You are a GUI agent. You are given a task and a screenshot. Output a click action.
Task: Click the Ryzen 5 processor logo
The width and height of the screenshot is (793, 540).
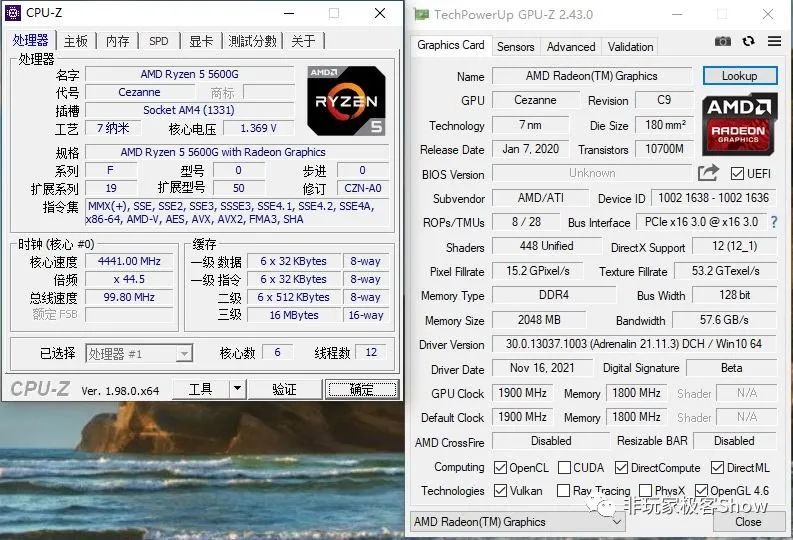tap(346, 101)
